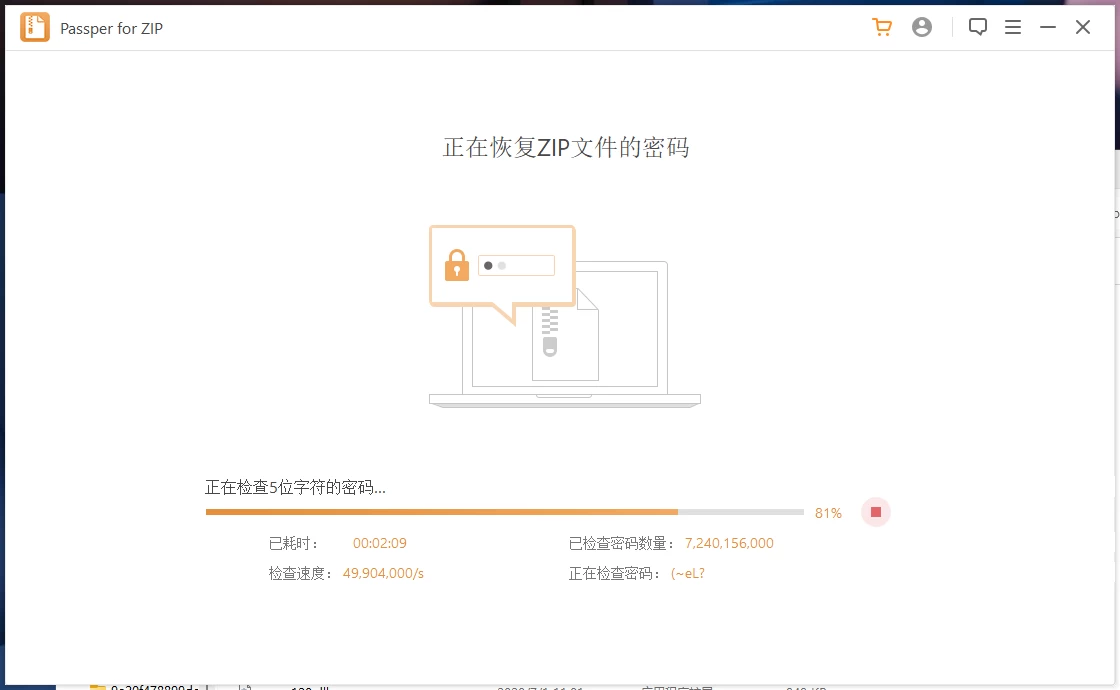This screenshot has width=1120, height=690.
Task: Click the password dots field in the illustration
Action: coord(518,264)
